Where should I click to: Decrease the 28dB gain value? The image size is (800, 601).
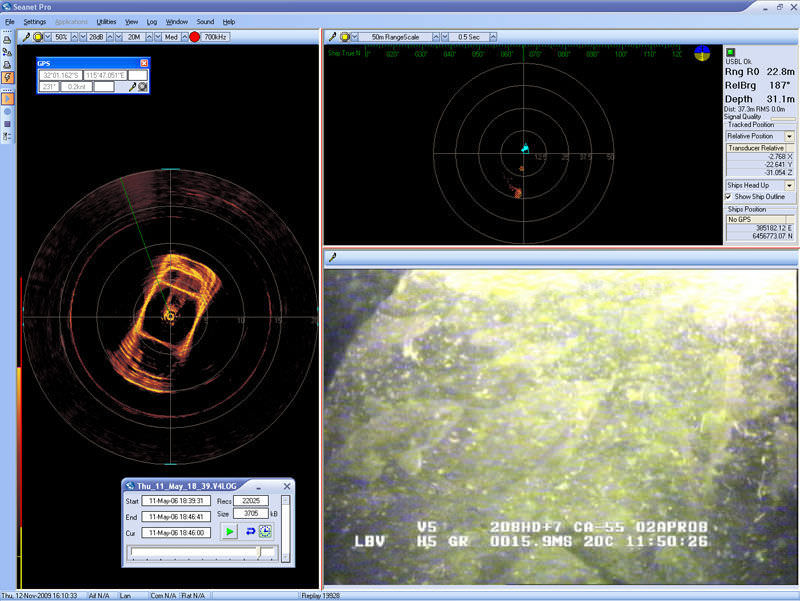pos(83,37)
